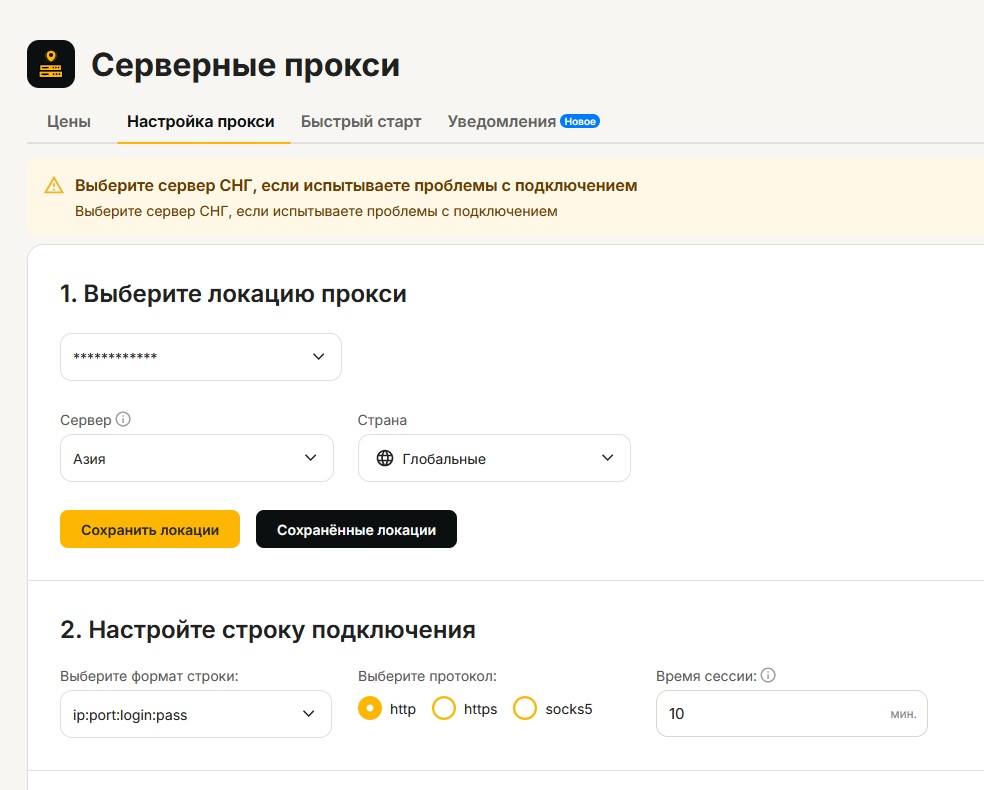This screenshot has height=790, width=984.
Task: Switch to the Цены tab
Action: (69, 121)
